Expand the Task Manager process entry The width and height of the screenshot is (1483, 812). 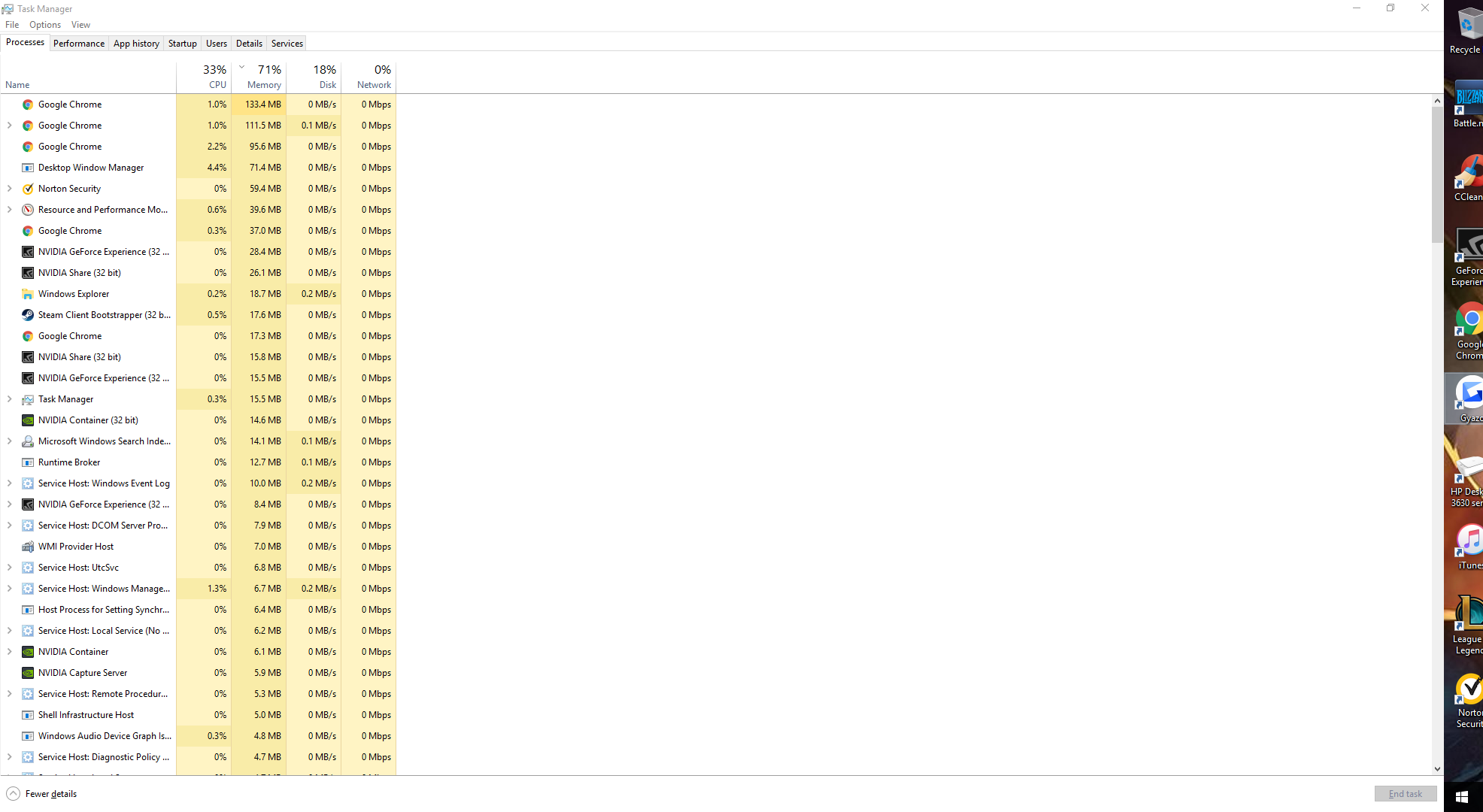pos(9,399)
